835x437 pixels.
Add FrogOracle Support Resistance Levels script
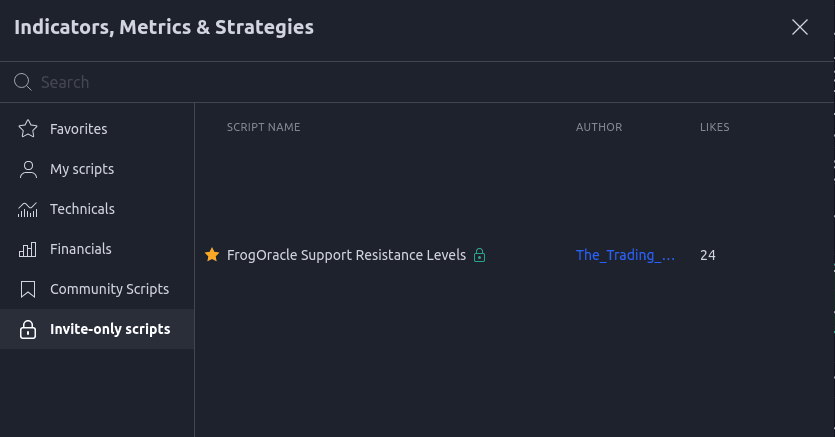pyautogui.click(x=346, y=255)
